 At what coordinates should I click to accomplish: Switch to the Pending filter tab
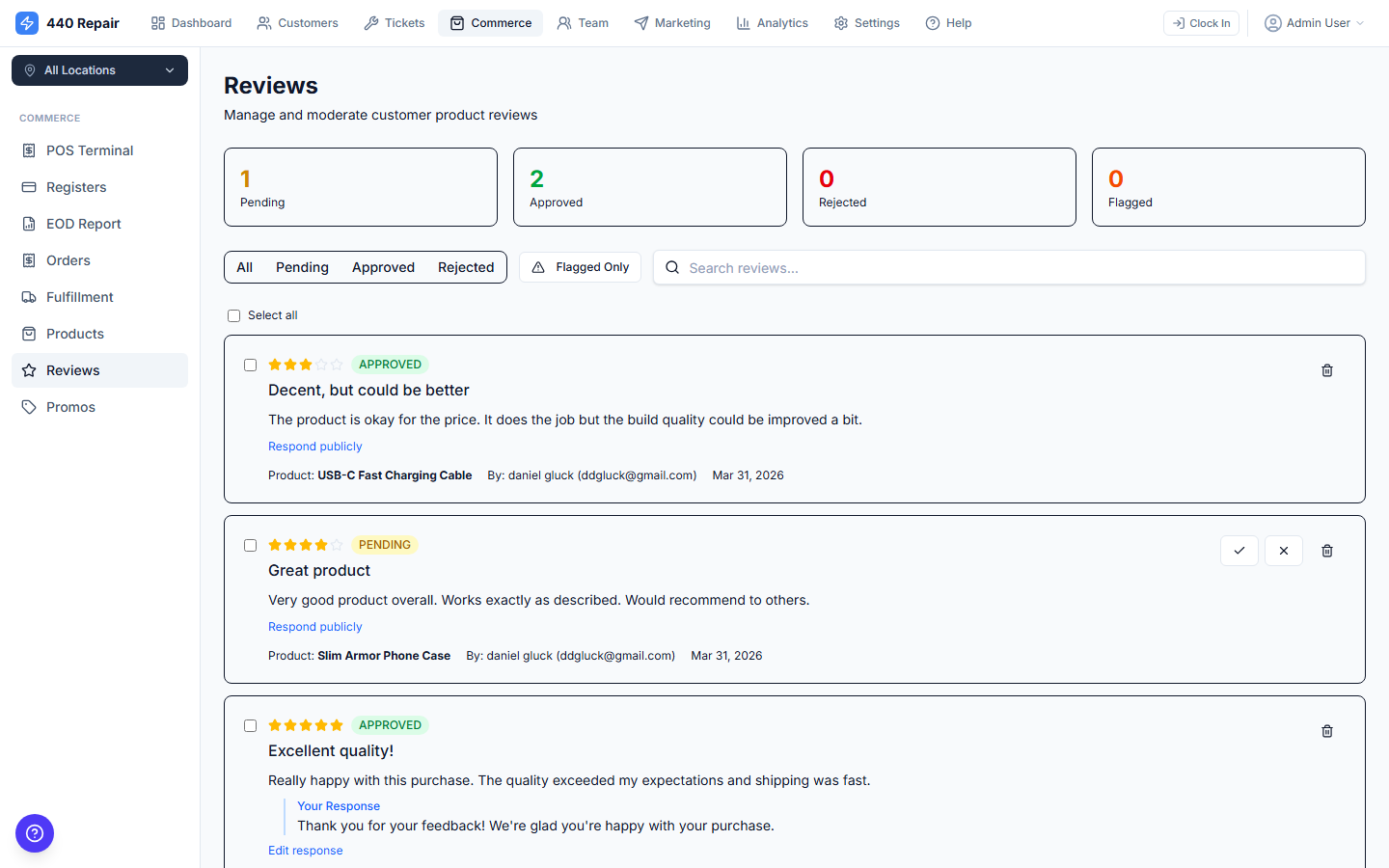tap(302, 267)
